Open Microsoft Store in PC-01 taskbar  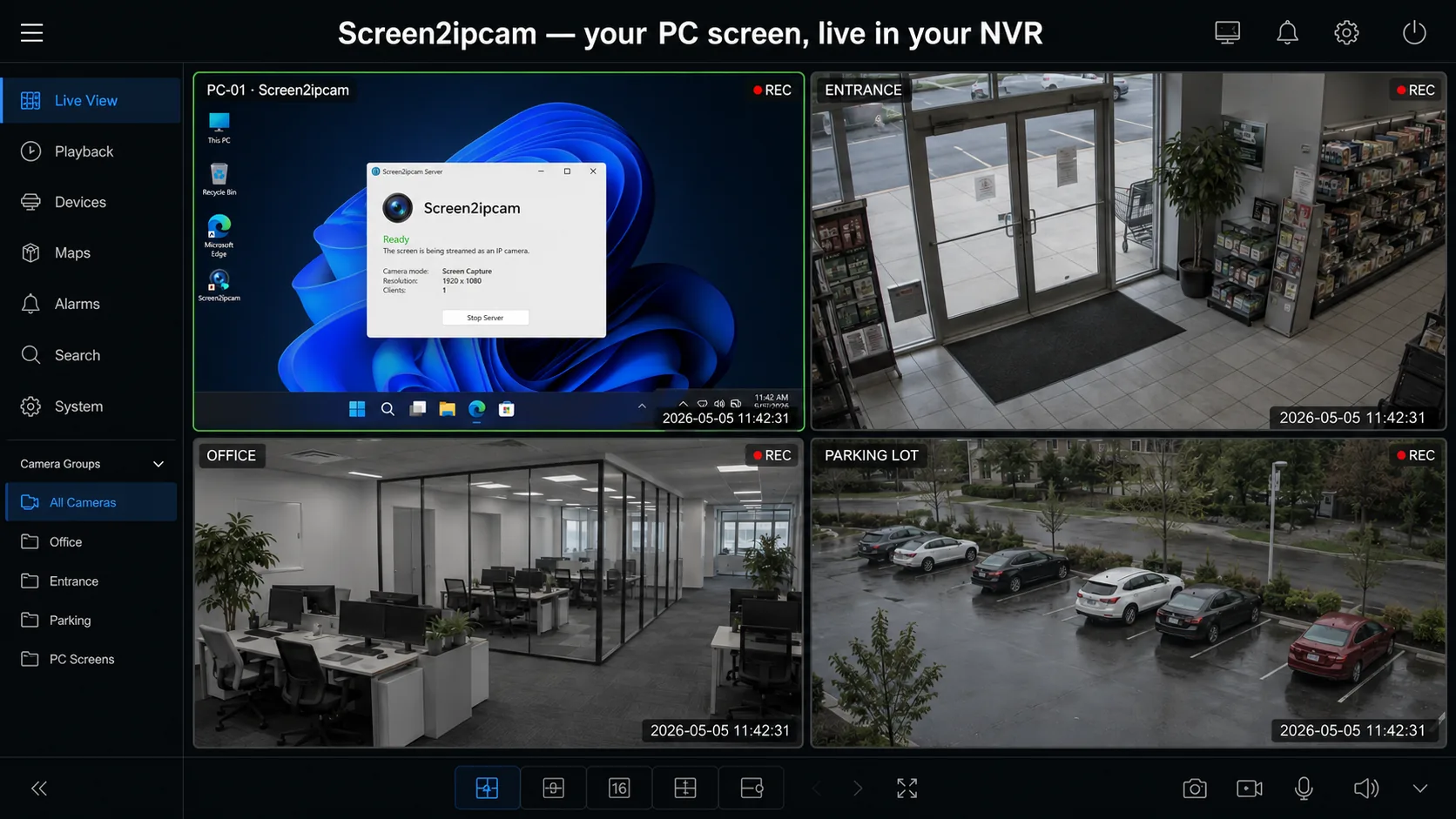506,409
